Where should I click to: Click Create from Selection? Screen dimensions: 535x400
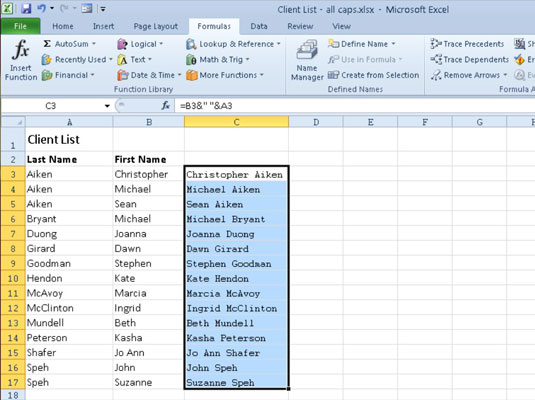pos(374,75)
